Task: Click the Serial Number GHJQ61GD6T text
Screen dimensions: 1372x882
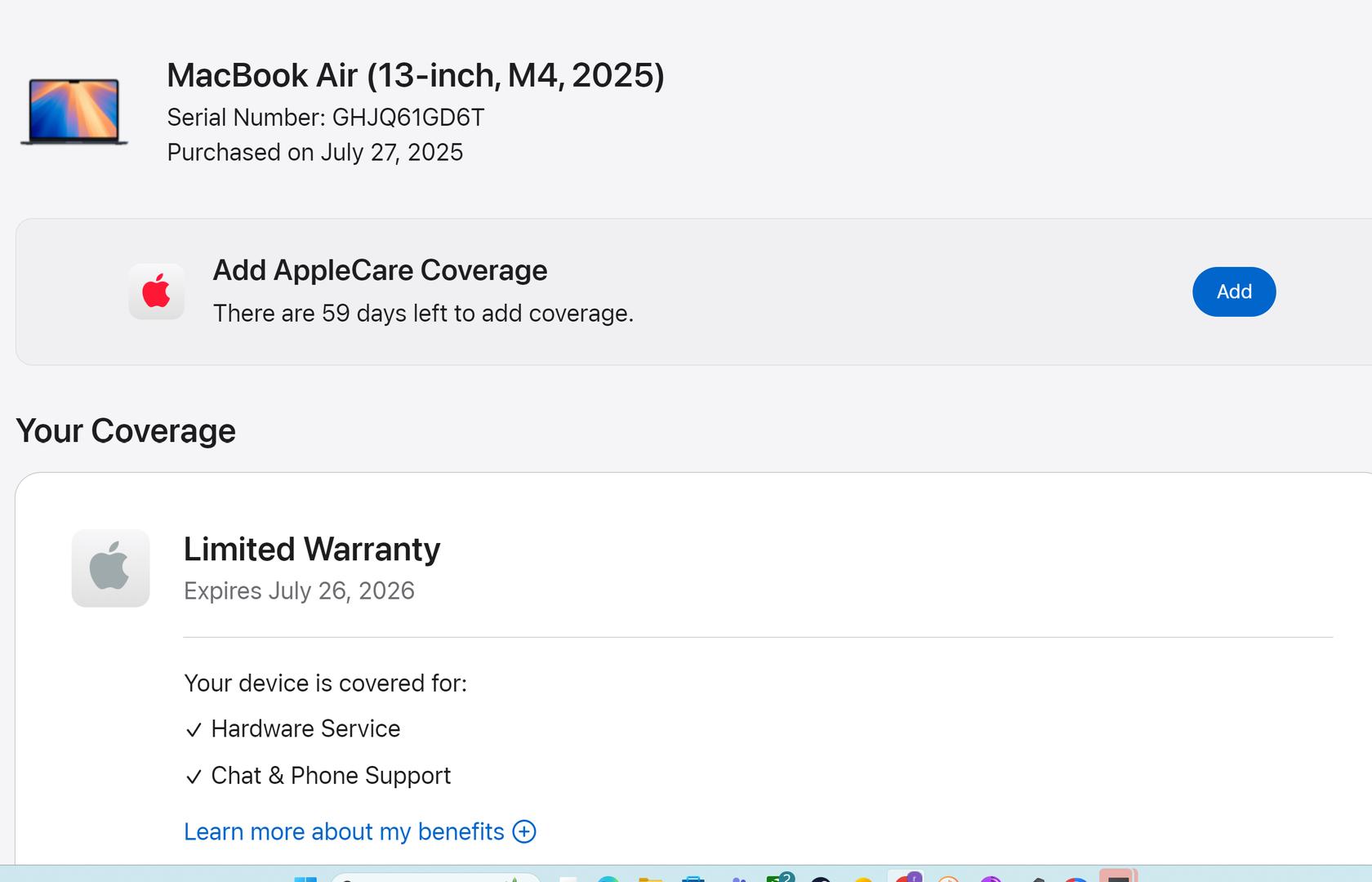Action: [326, 118]
